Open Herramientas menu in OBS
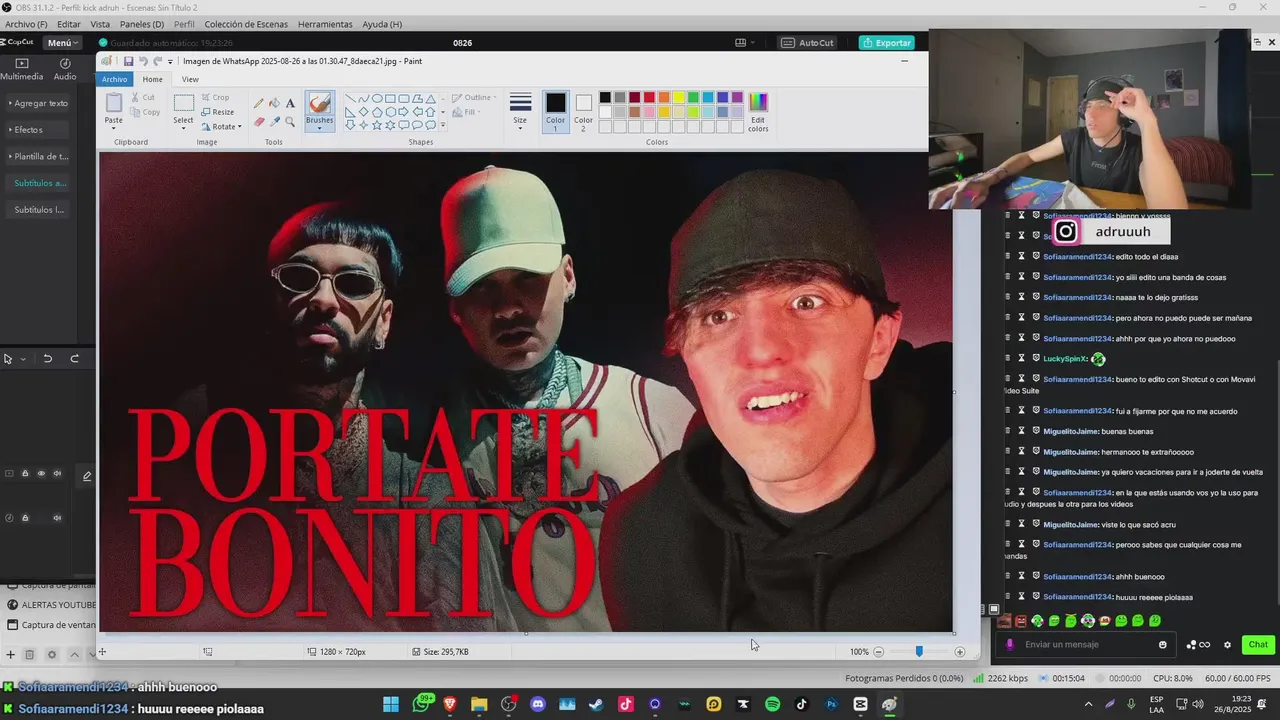Viewport: 1280px width, 720px height. pos(325,24)
